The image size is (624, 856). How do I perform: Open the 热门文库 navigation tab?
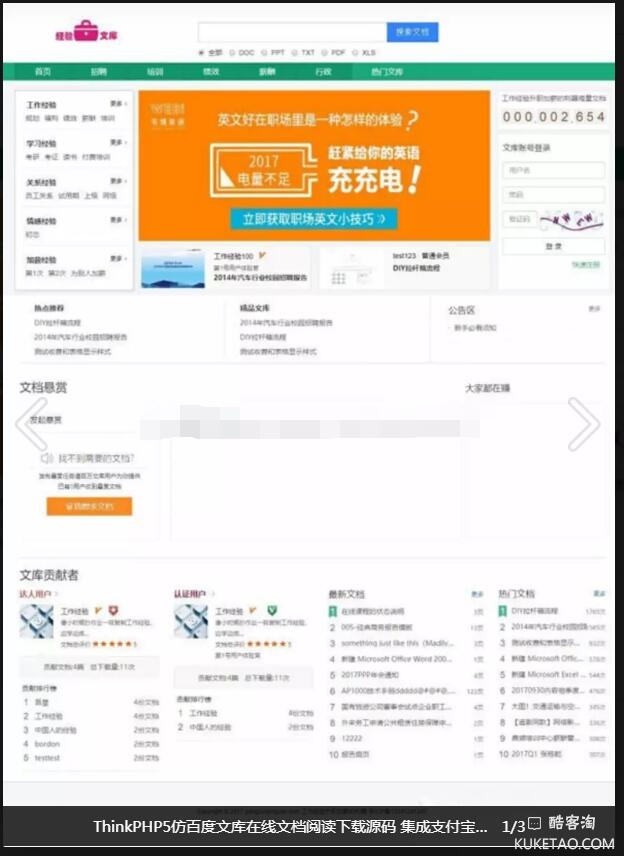387,72
